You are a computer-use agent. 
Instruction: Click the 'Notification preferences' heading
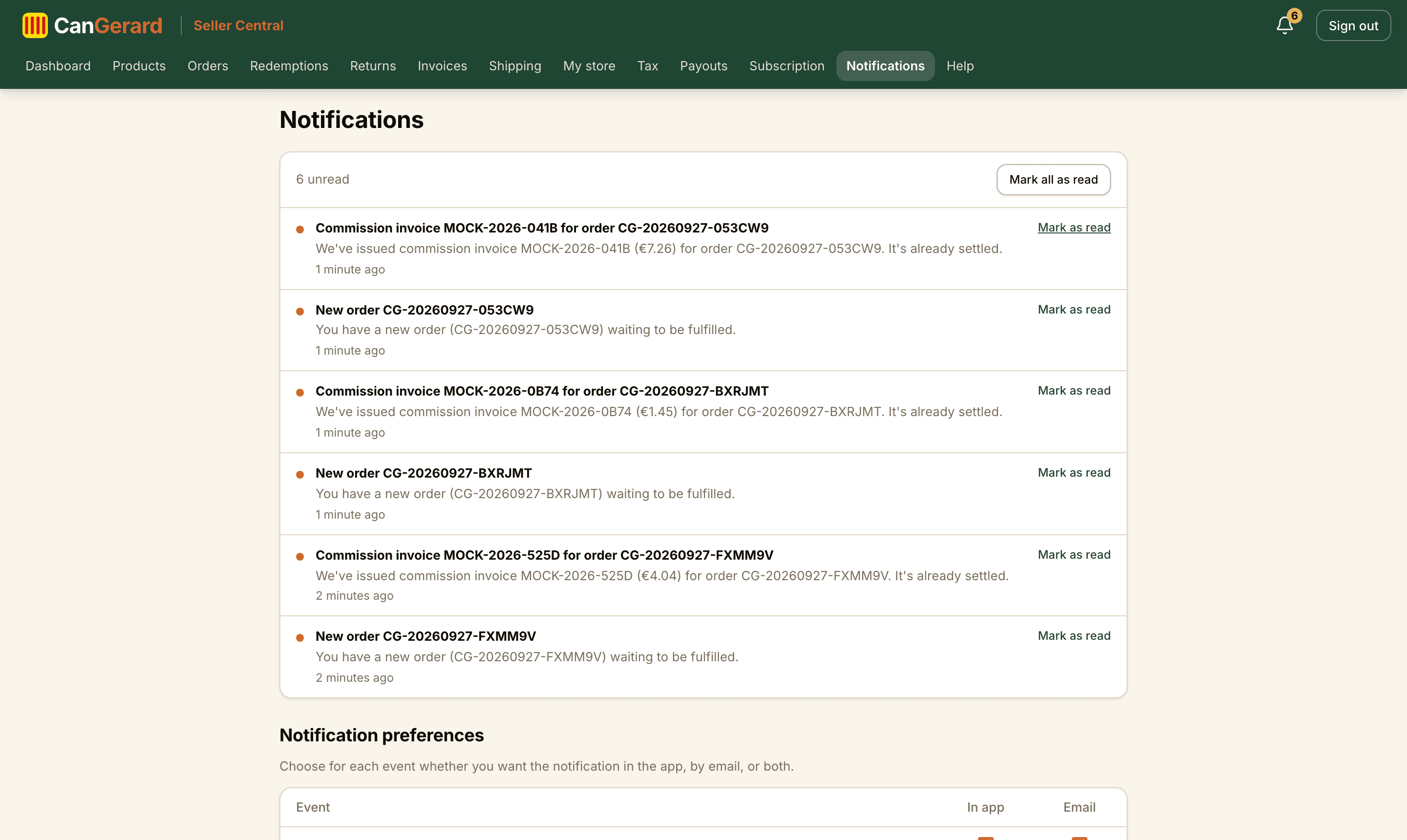pos(382,735)
